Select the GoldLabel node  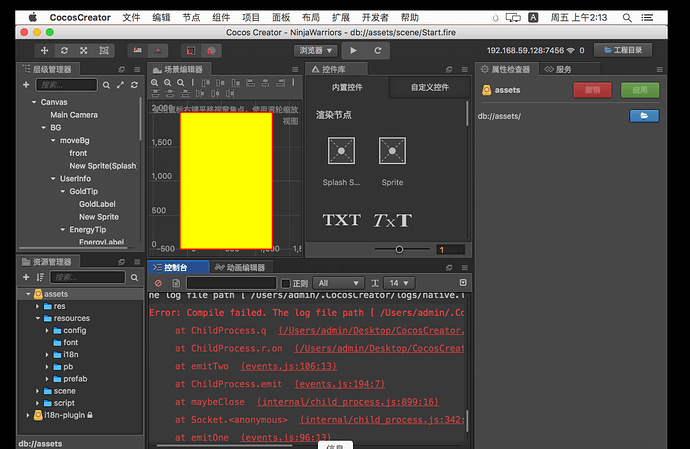(97, 204)
